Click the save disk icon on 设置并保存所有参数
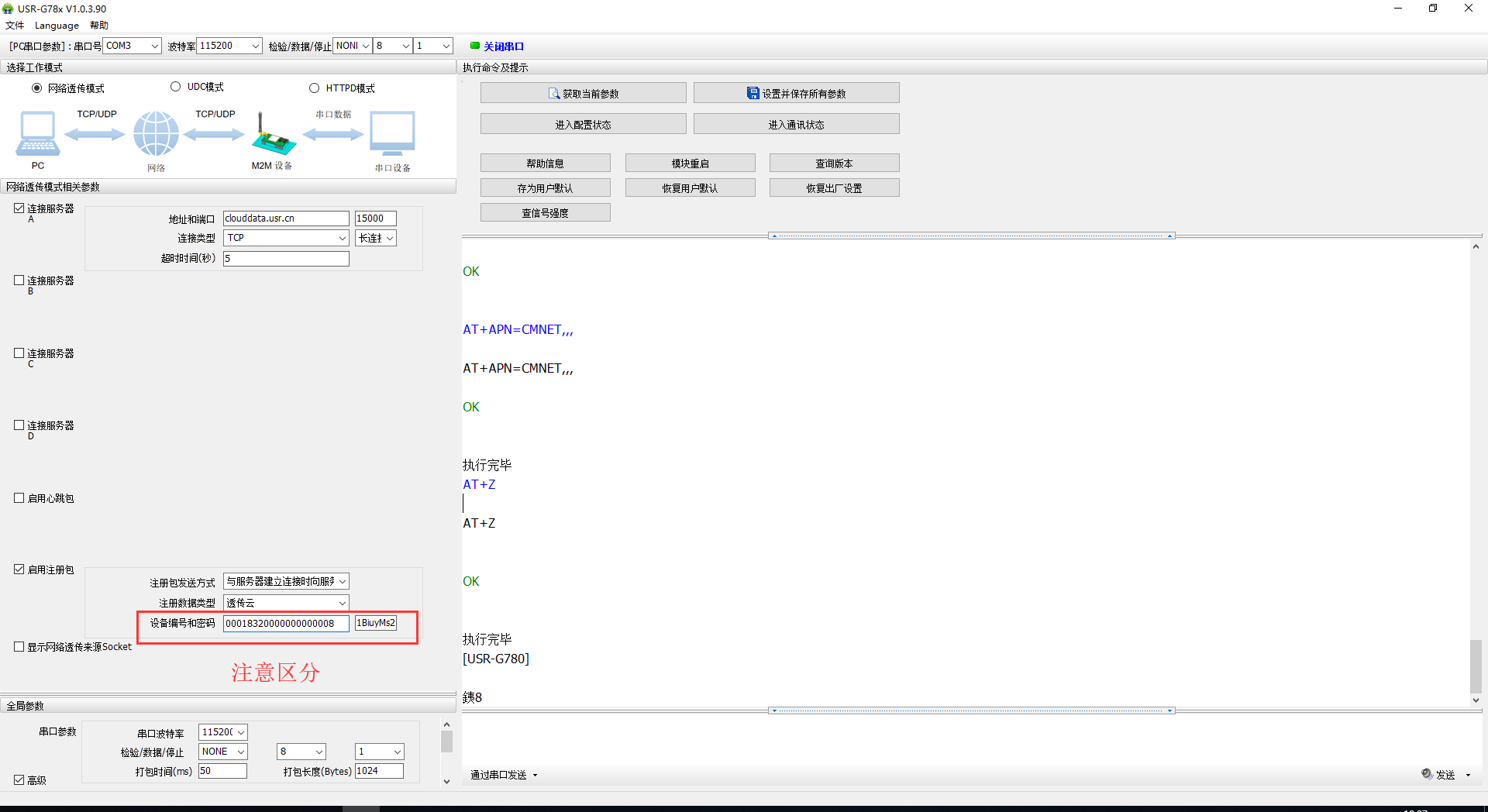1488x812 pixels. coord(753,92)
